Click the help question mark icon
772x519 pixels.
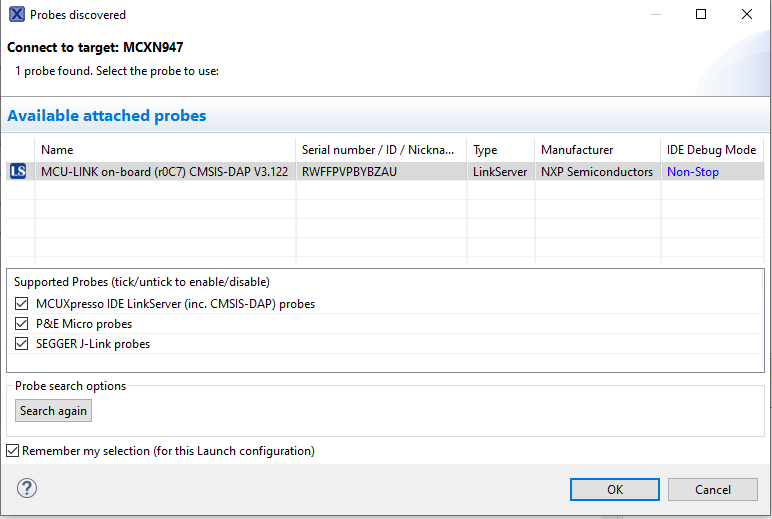[27, 489]
